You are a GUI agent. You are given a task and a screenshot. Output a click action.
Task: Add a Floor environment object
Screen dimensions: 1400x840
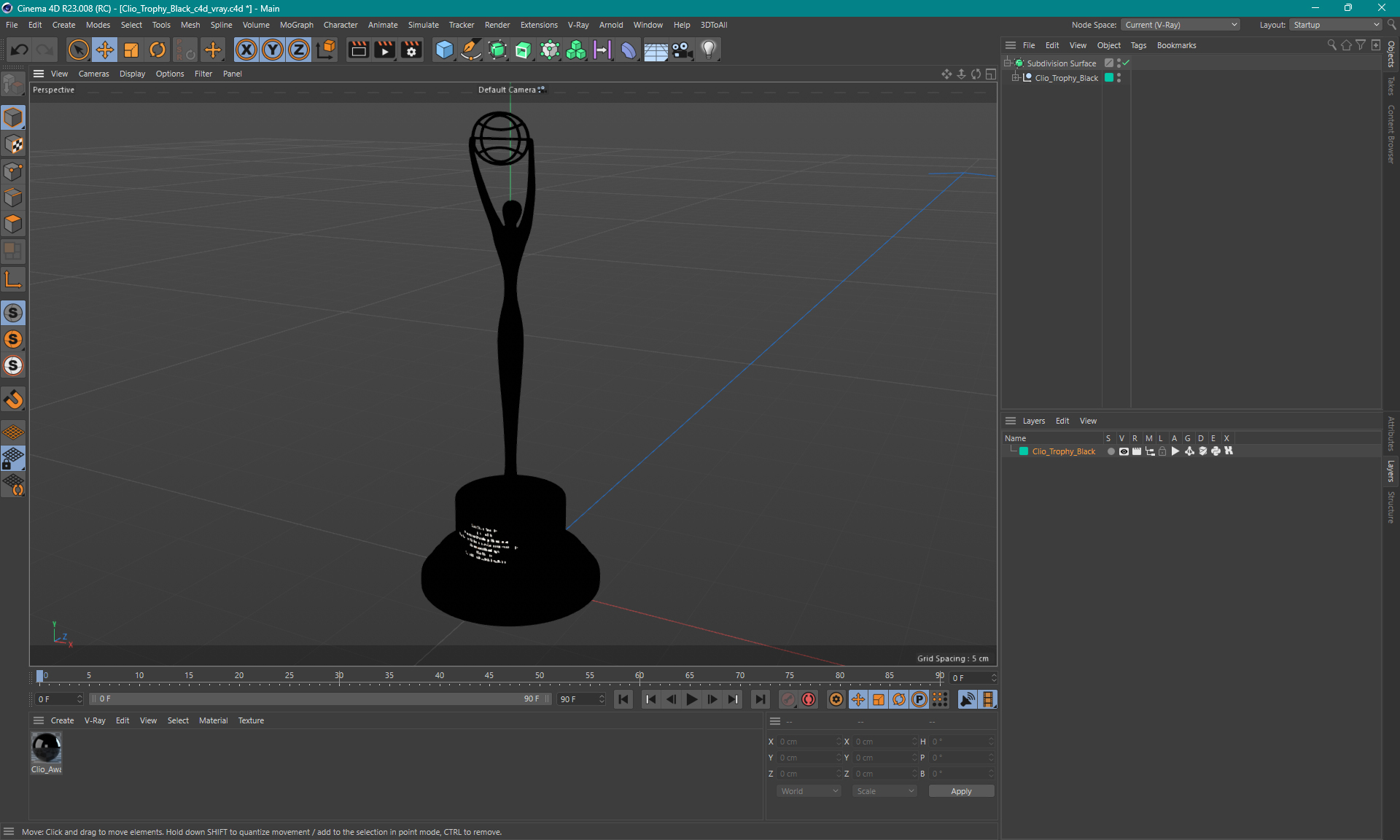click(x=656, y=50)
